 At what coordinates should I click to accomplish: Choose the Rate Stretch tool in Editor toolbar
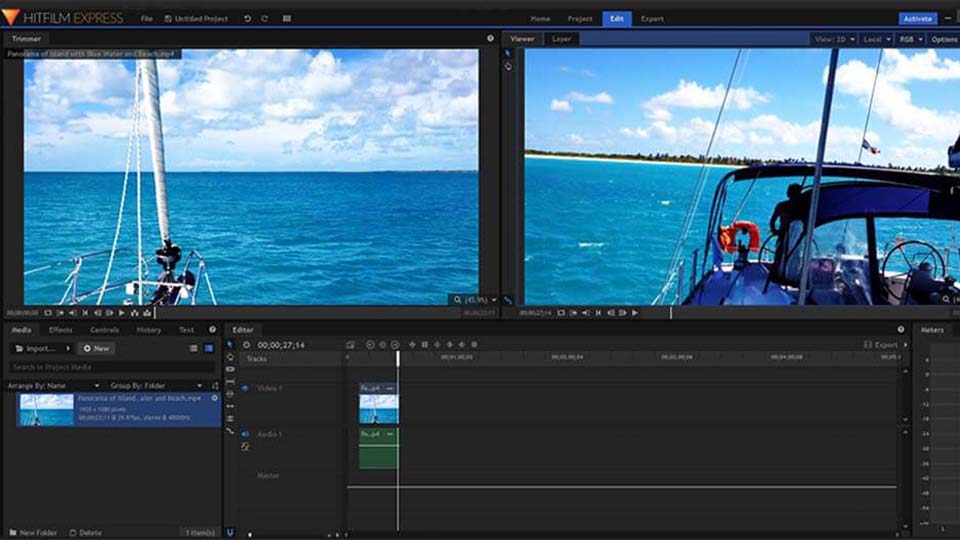[230, 430]
